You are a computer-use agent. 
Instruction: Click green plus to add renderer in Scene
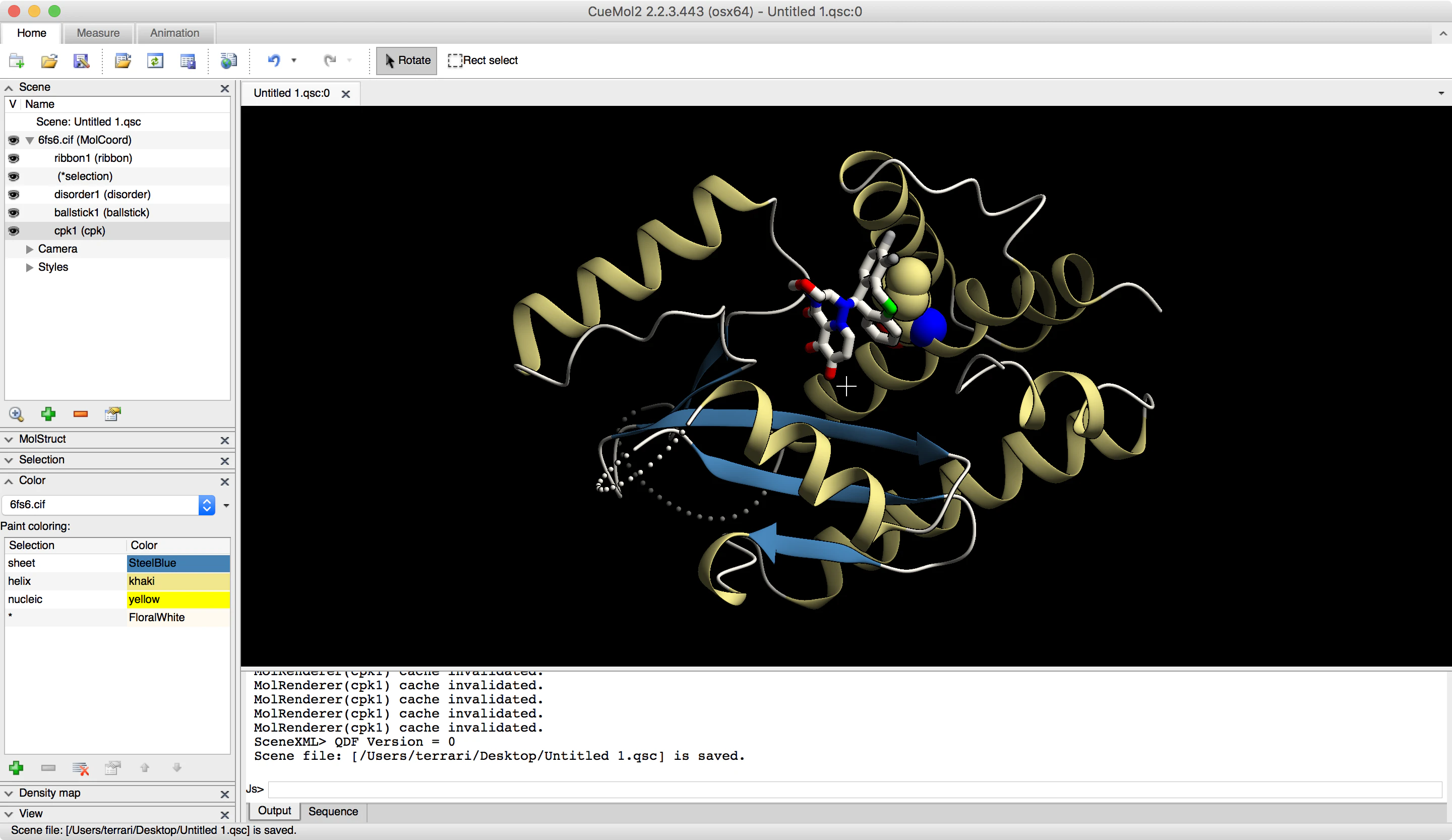click(48, 413)
